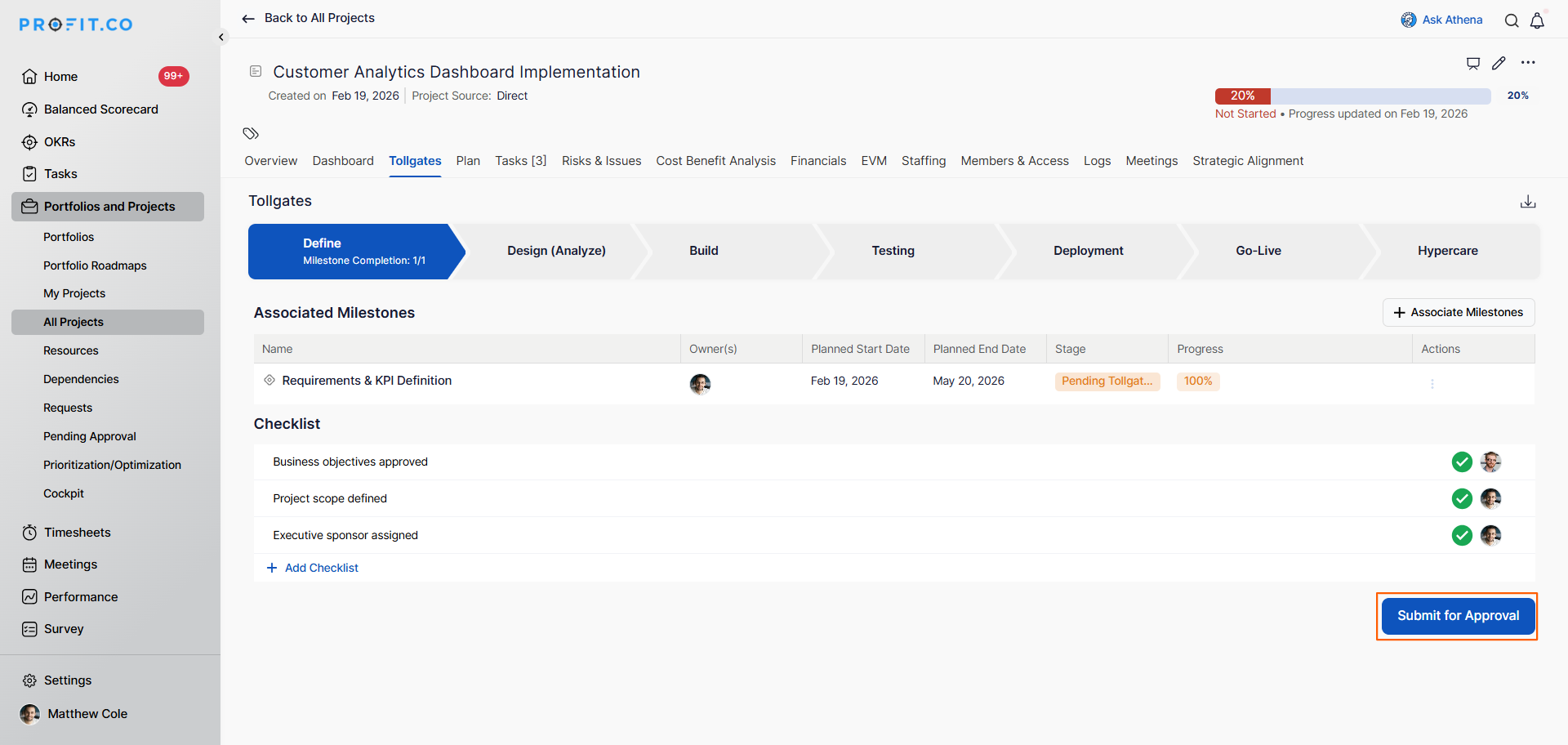Click the notification bell icon
The height and width of the screenshot is (745, 1568).
tap(1537, 20)
